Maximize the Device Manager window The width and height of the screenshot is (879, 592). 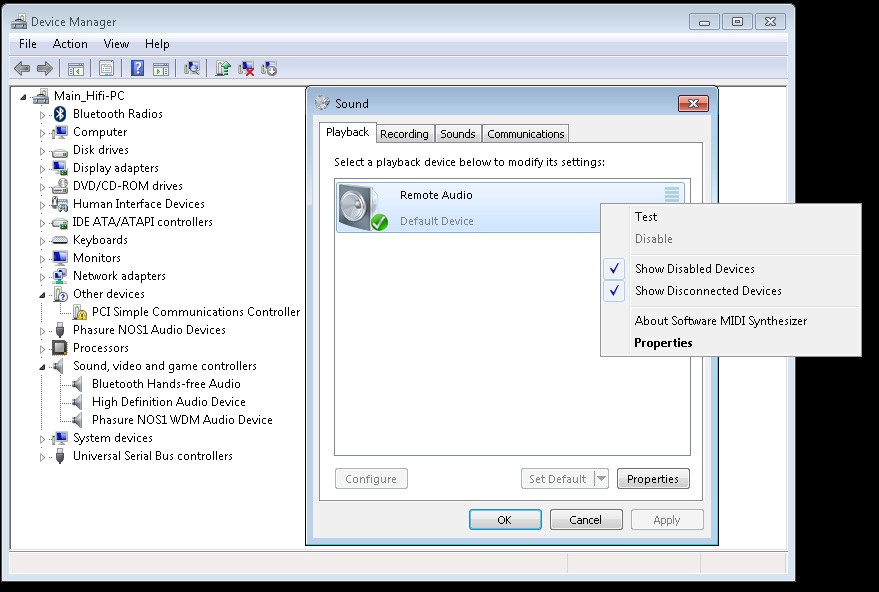[737, 22]
